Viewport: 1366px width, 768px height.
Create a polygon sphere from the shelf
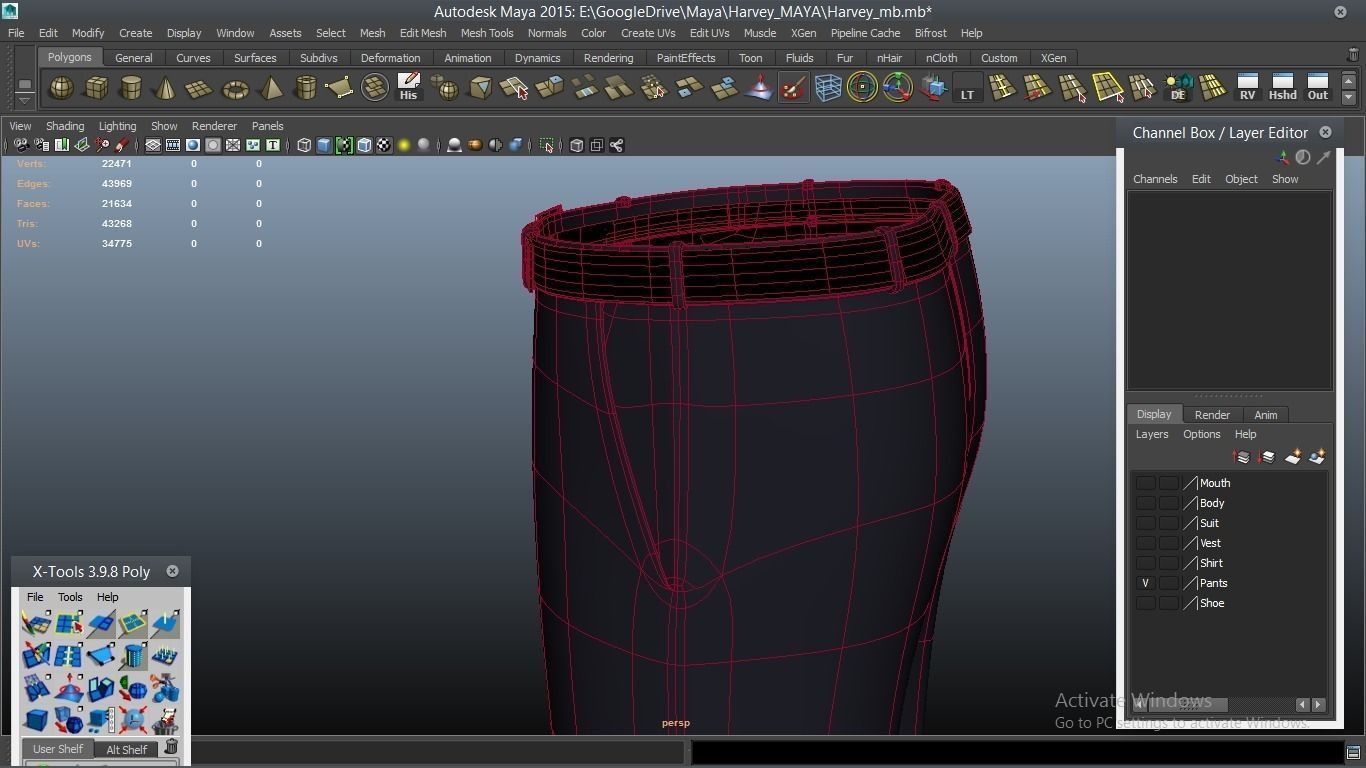click(x=61, y=88)
